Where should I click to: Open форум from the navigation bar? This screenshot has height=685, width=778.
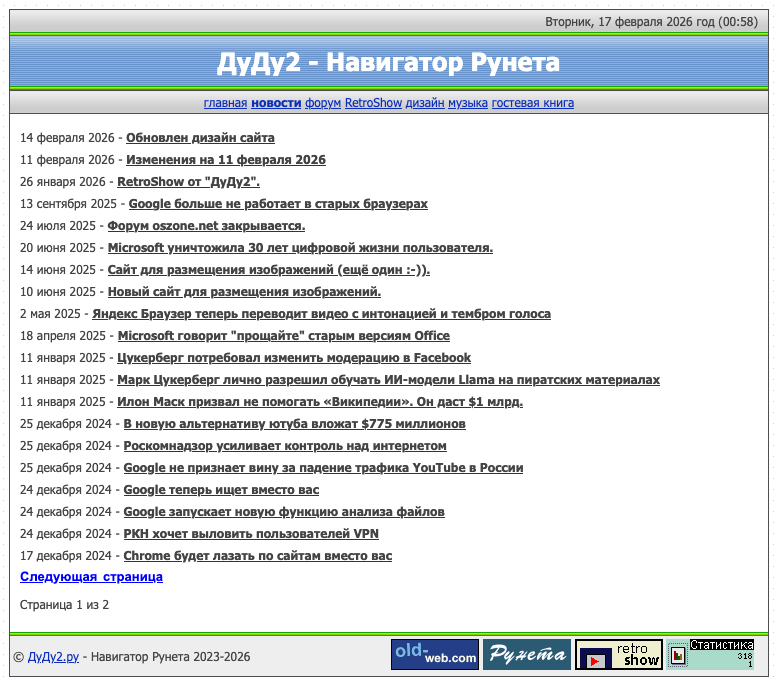323,103
